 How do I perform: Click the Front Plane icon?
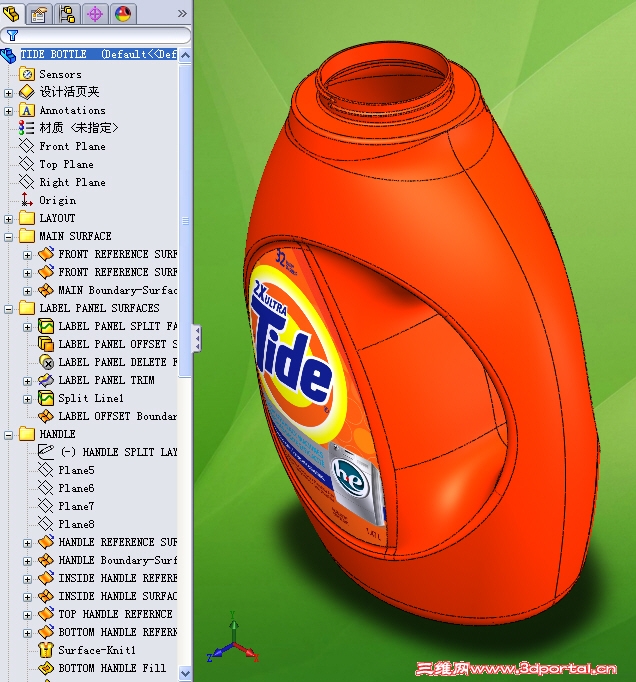click(27, 146)
